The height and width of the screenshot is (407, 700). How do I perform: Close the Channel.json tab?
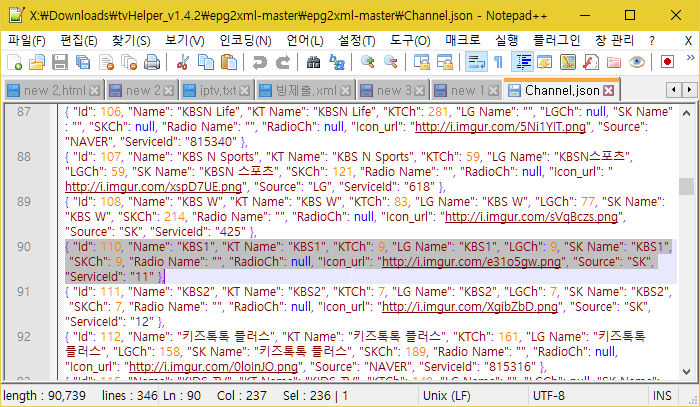(608, 91)
